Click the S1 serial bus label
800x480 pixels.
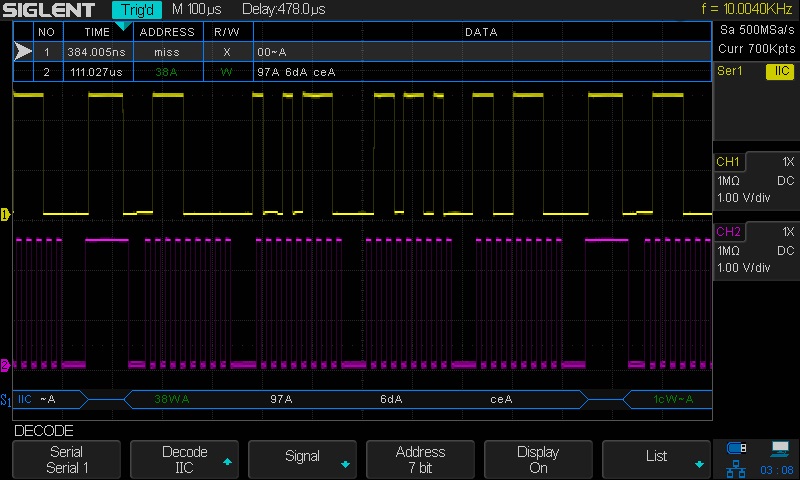tap(6, 400)
